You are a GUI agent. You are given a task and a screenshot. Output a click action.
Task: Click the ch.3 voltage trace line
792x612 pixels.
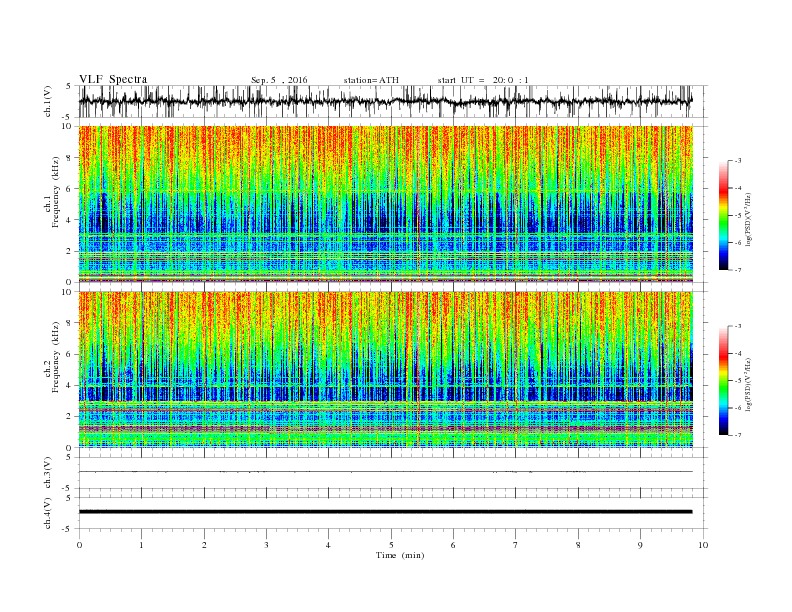click(386, 472)
